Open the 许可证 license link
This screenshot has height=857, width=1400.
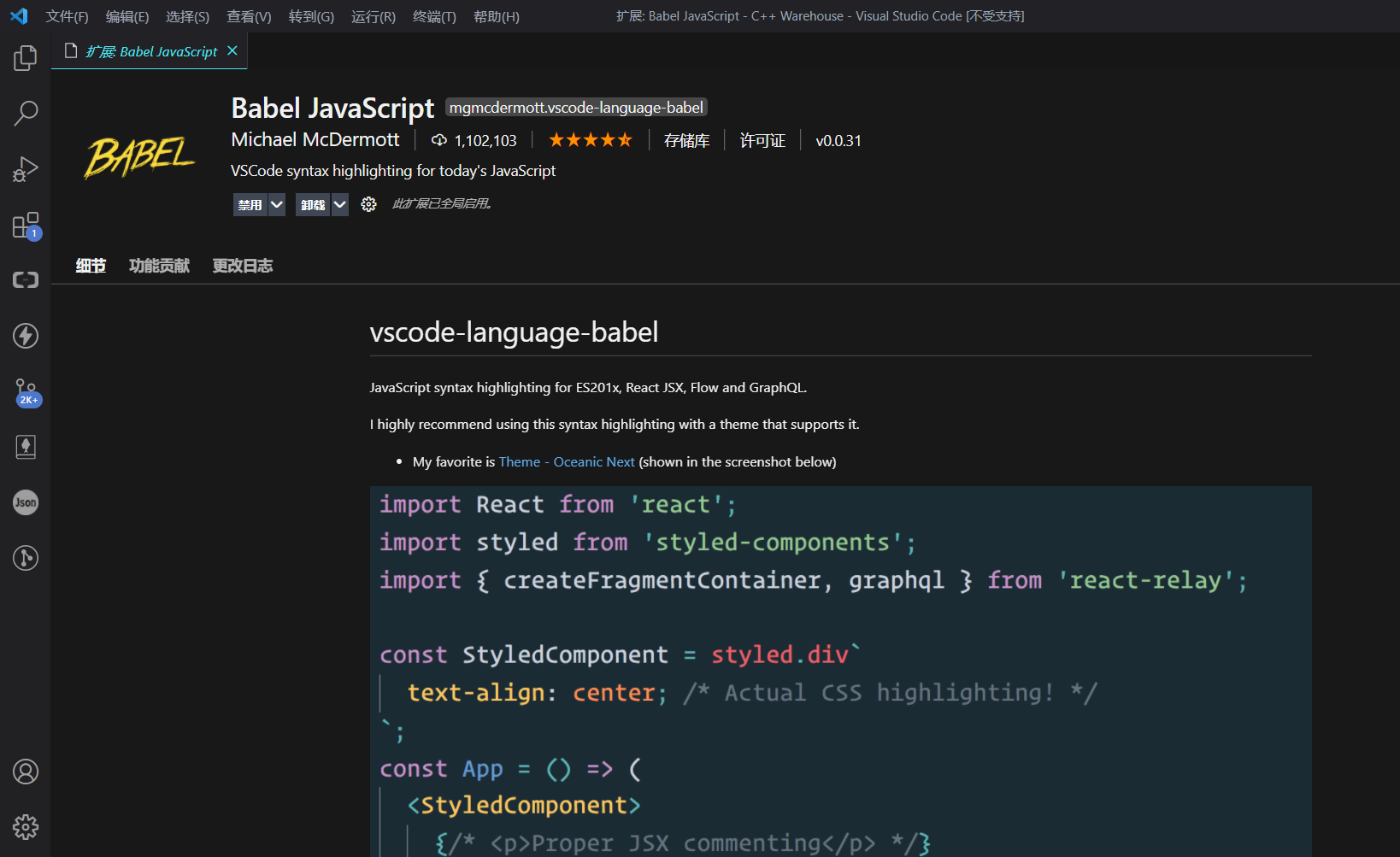(x=762, y=140)
